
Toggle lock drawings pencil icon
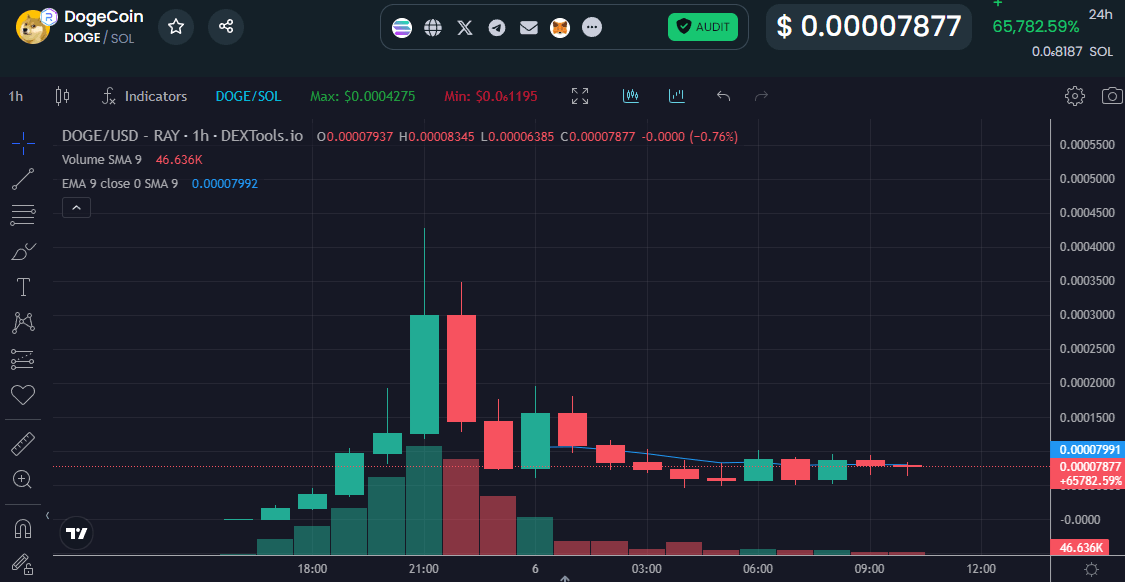pos(23,564)
